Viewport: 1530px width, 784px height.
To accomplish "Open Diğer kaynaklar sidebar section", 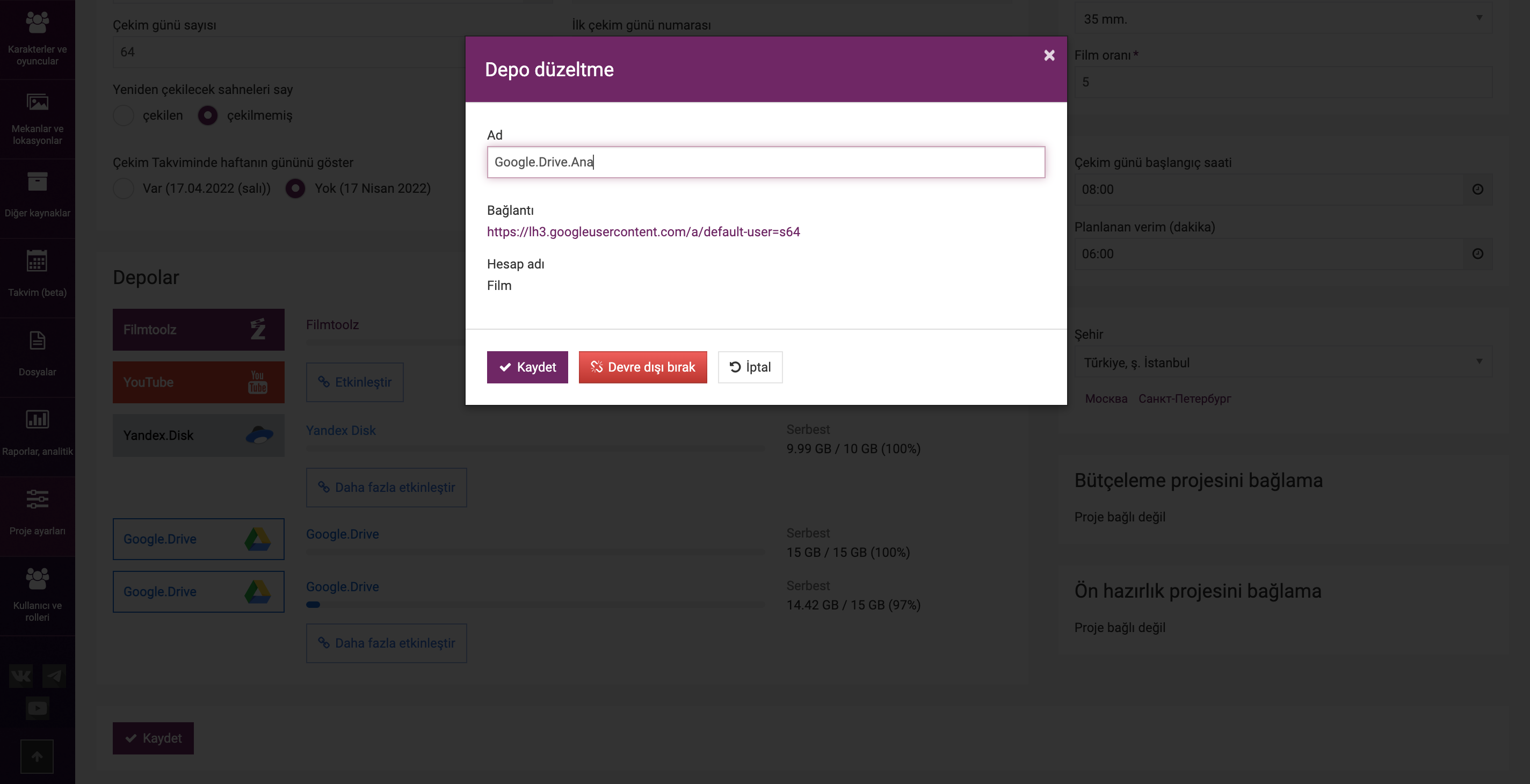I will tap(38, 198).
